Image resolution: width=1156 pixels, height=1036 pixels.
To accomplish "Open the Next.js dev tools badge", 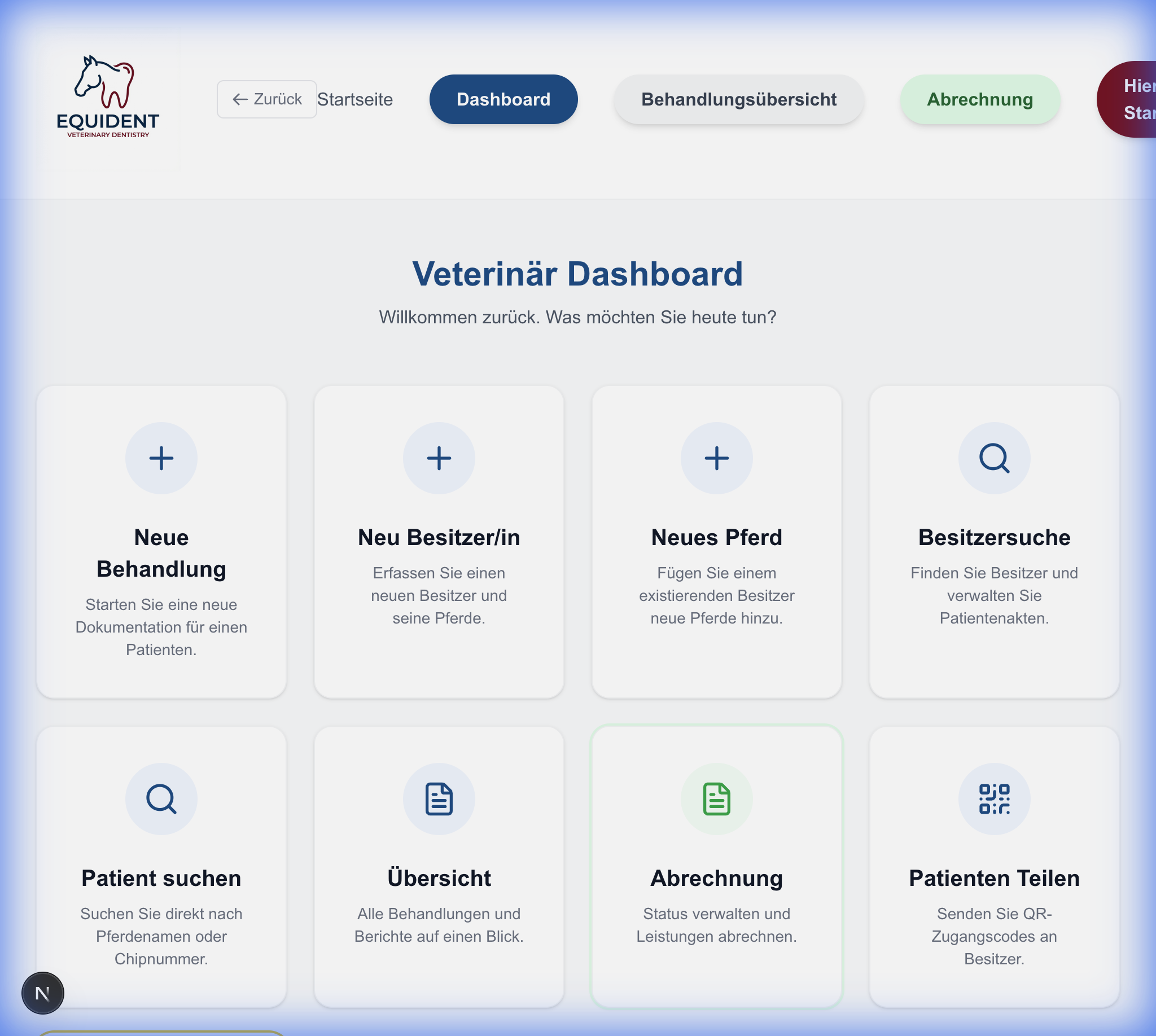I will pyautogui.click(x=43, y=993).
